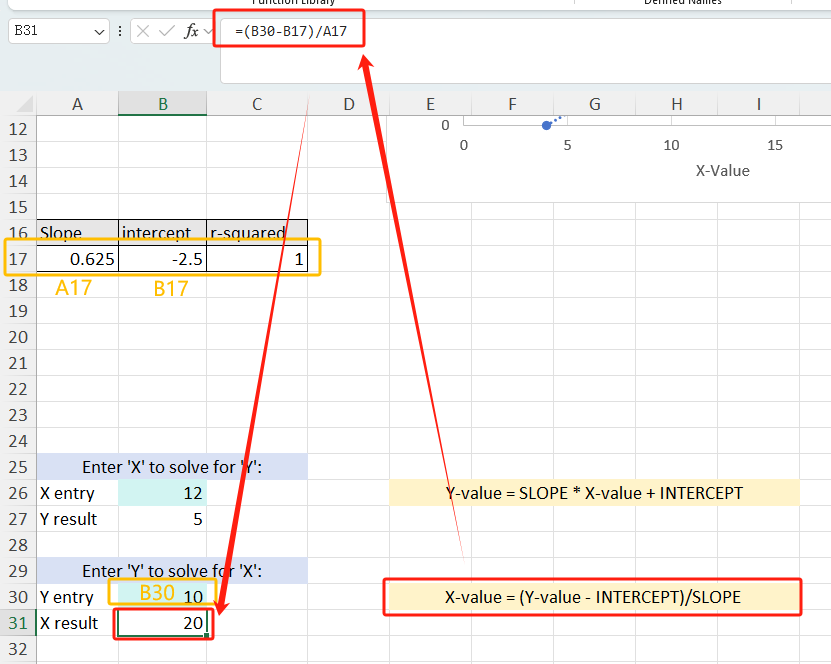This screenshot has width=831, height=664.
Task: Select X result cell showing 20
Action: pyautogui.click(x=163, y=623)
